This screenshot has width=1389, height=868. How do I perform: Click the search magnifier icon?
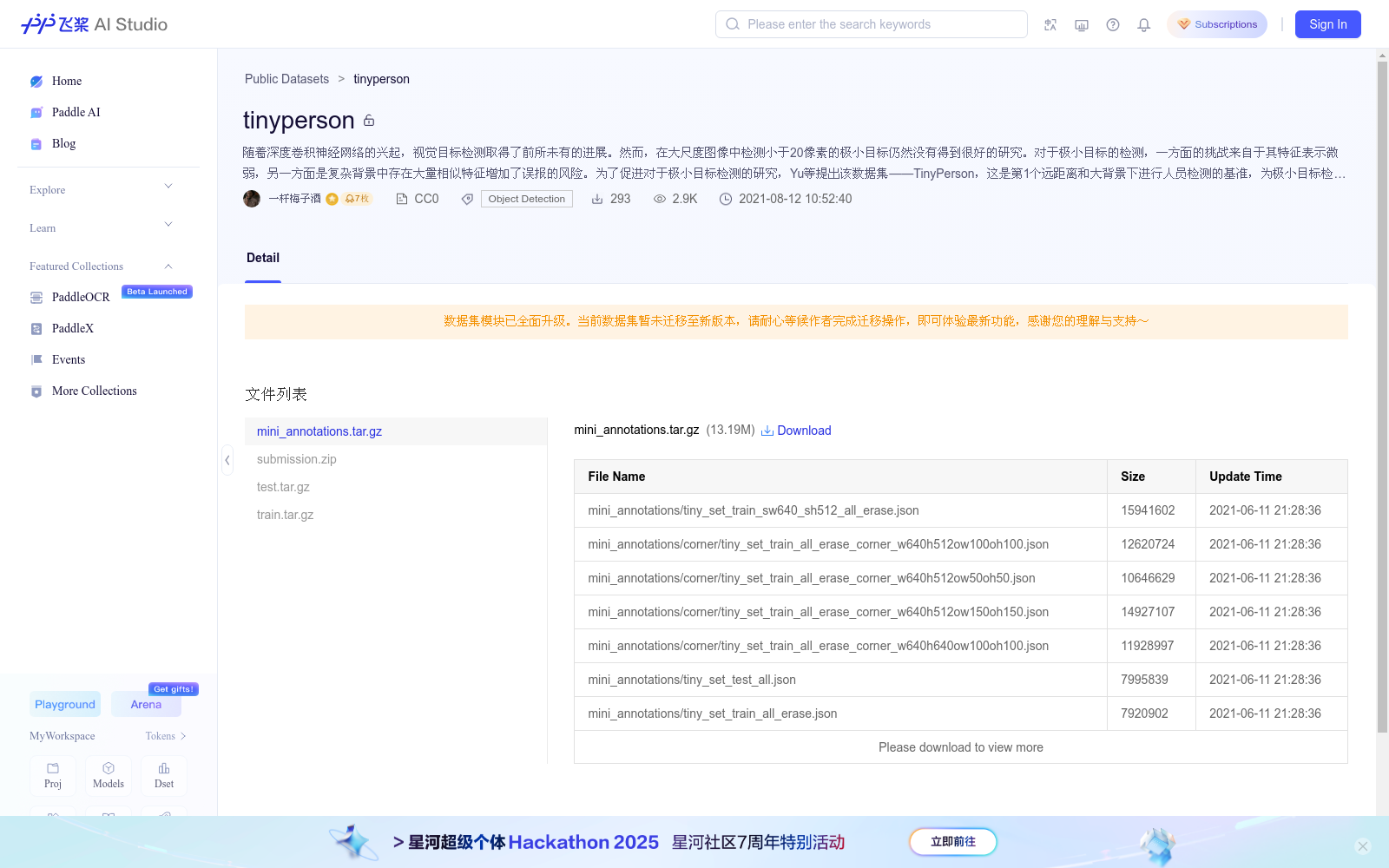point(733,24)
